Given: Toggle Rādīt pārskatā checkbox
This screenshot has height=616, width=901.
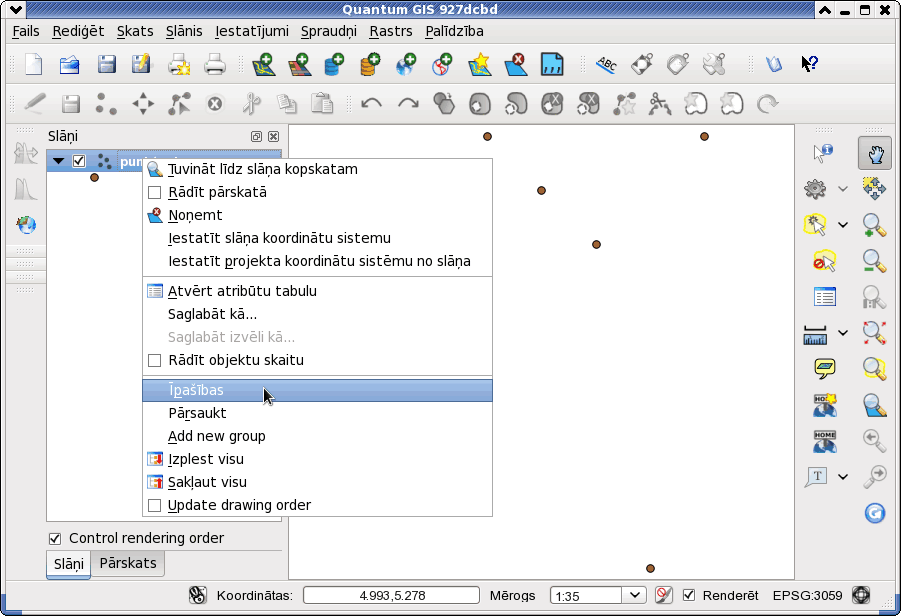Looking at the screenshot, I should tap(155, 192).
